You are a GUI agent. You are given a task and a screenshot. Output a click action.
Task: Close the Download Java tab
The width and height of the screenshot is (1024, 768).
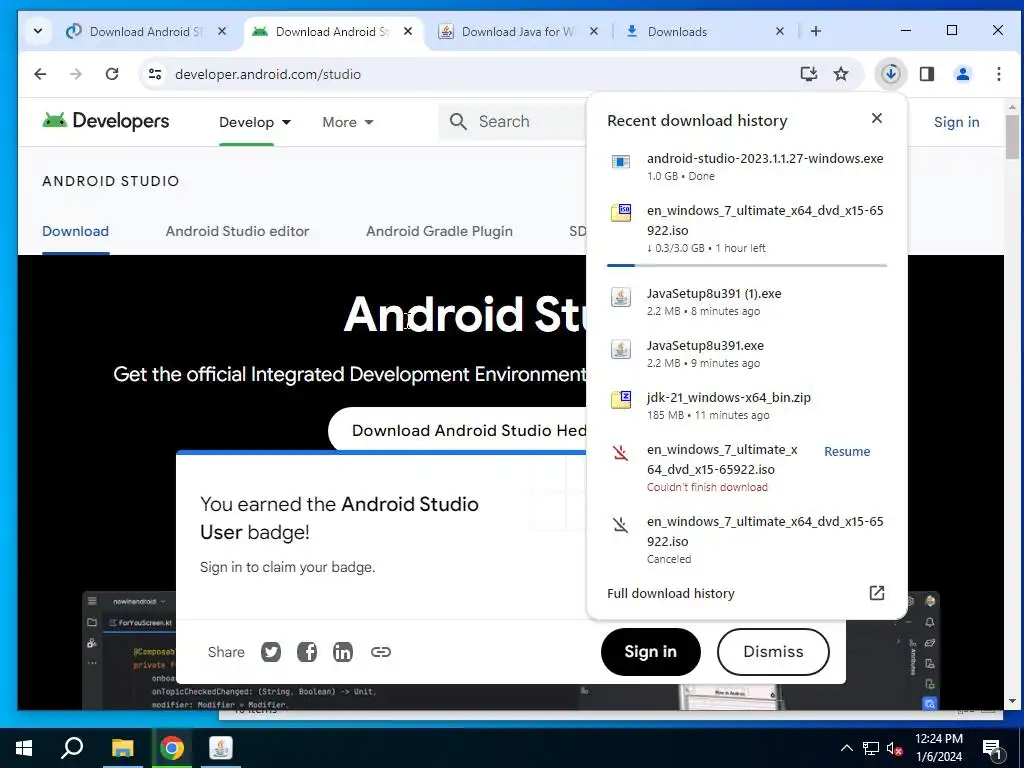click(594, 31)
